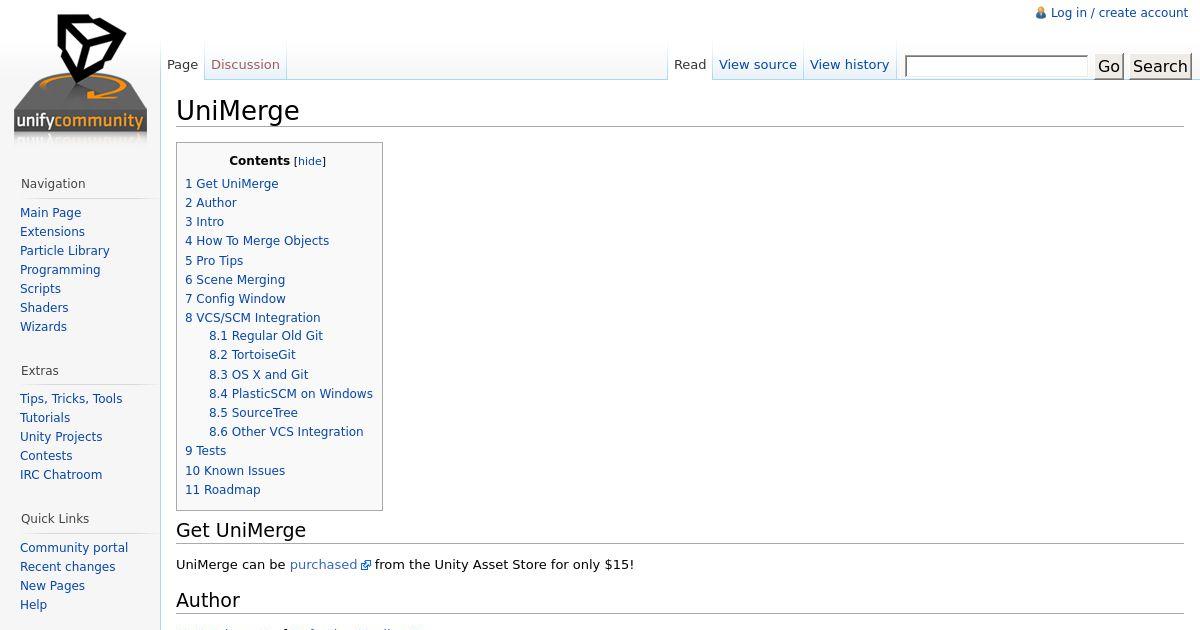Switch to the Page tab
Viewport: 1200px width, 630px height.
[x=182, y=64]
